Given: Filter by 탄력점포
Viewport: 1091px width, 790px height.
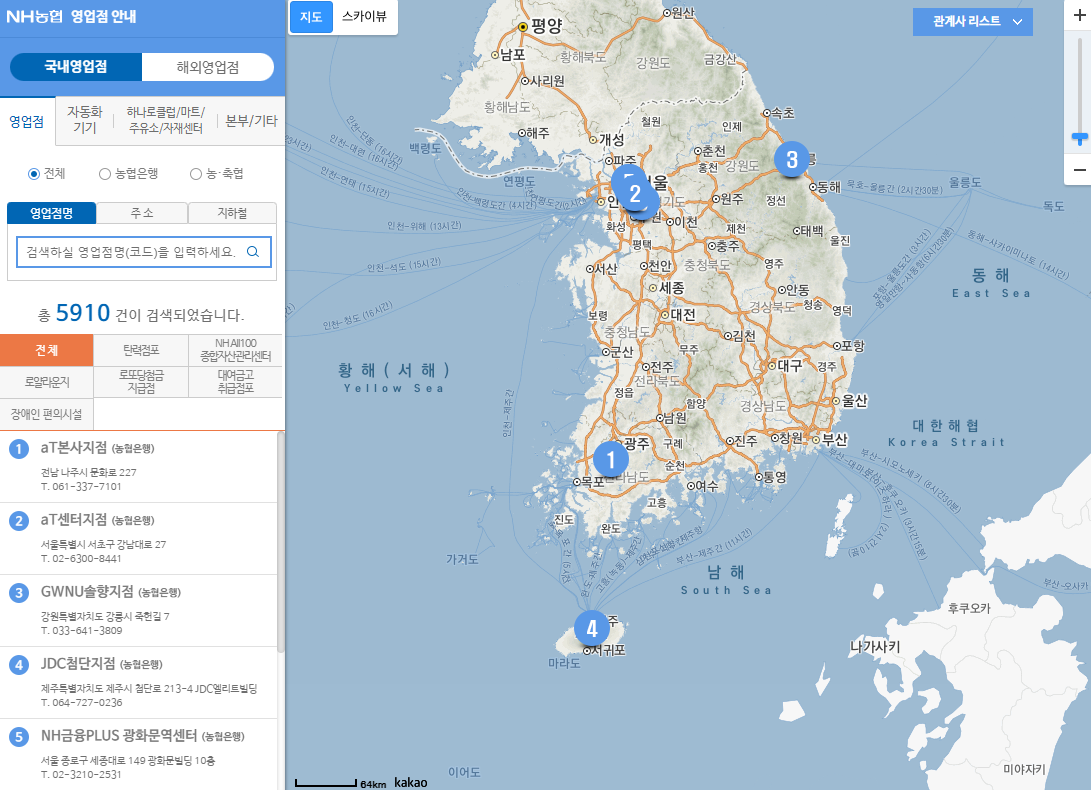Looking at the screenshot, I should (141, 350).
